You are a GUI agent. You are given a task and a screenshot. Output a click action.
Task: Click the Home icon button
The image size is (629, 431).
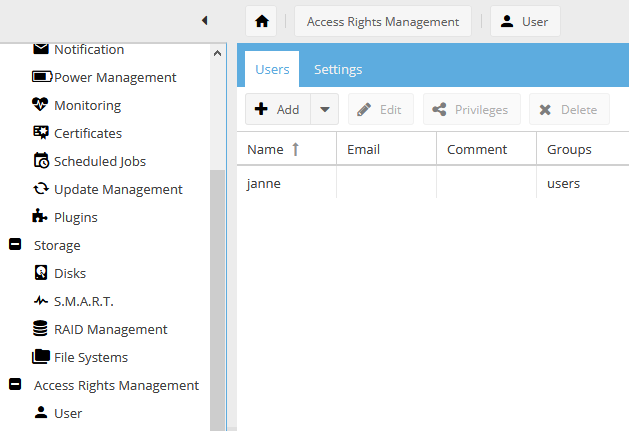261,21
